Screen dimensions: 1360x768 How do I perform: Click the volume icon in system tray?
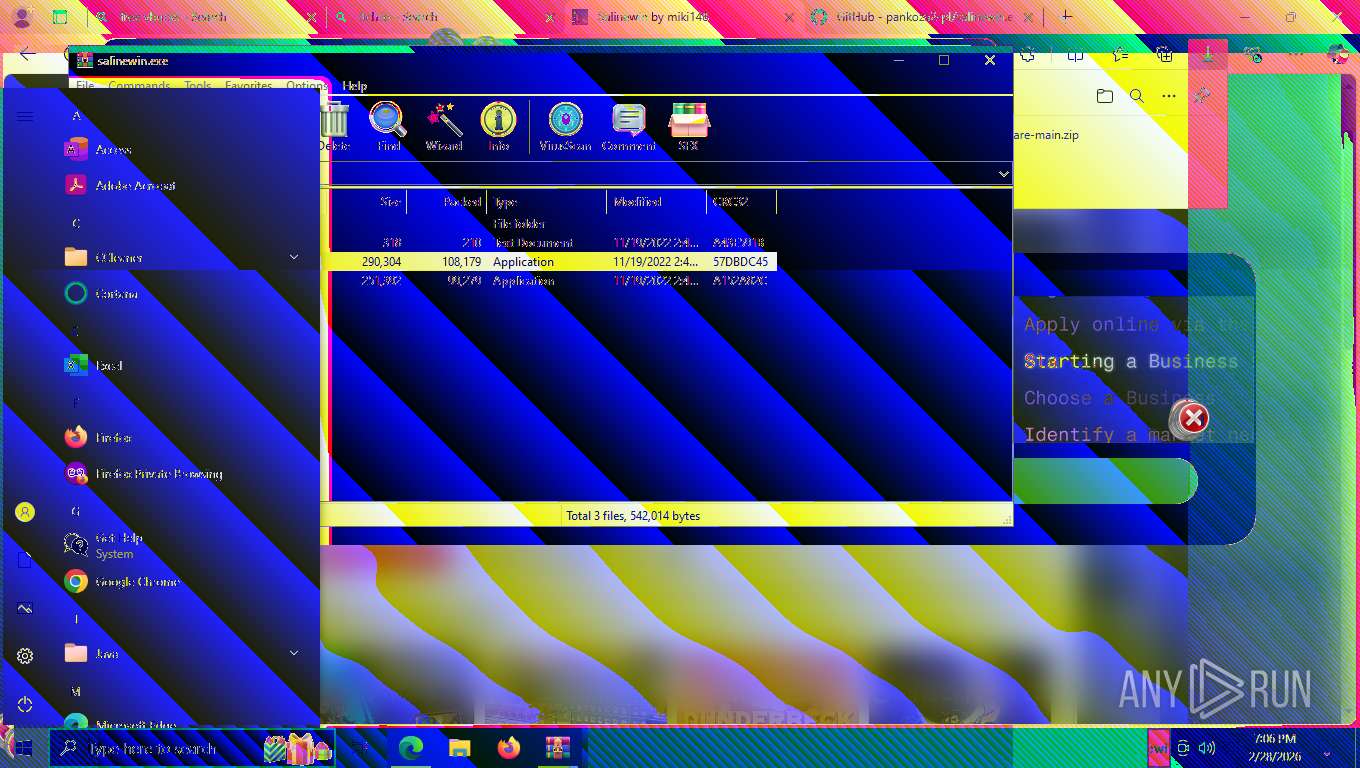tap(1207, 748)
